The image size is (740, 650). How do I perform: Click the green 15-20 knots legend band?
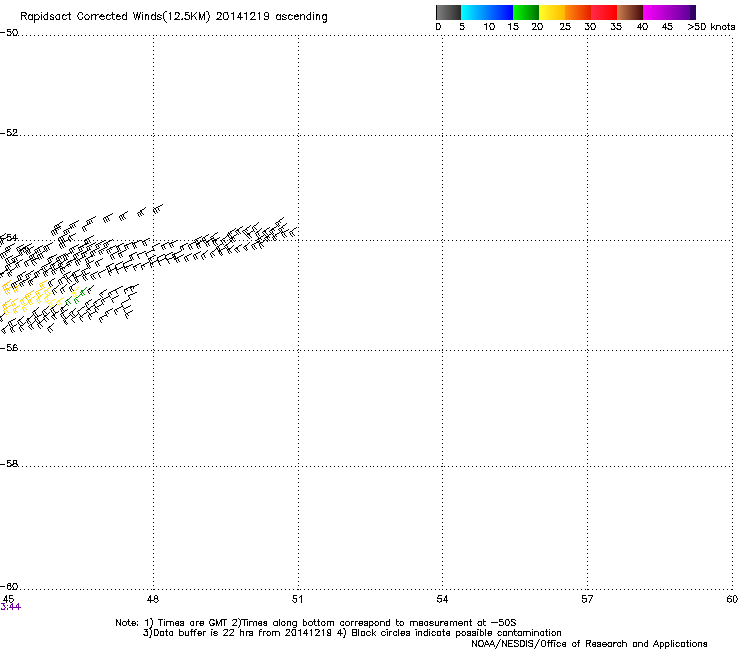click(526, 12)
